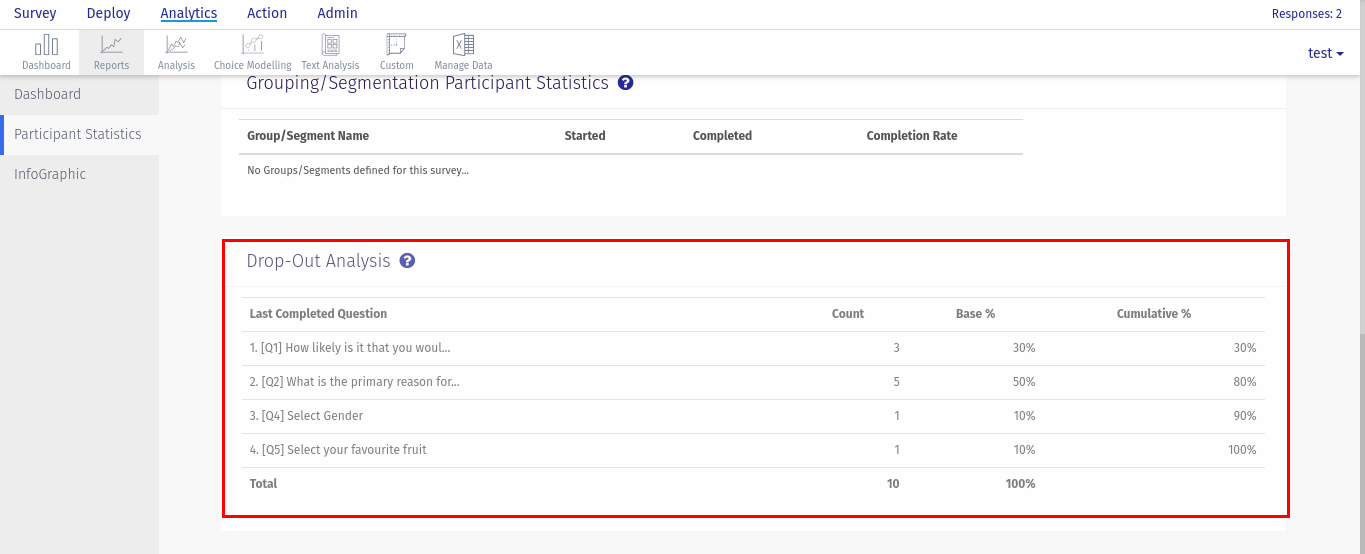
Task: Show help for Grouping/Segmentation Participant Statistics
Action: (626, 83)
